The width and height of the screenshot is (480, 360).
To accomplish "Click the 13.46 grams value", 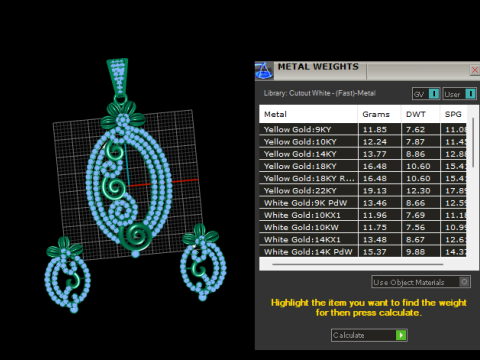I will click(x=375, y=203).
